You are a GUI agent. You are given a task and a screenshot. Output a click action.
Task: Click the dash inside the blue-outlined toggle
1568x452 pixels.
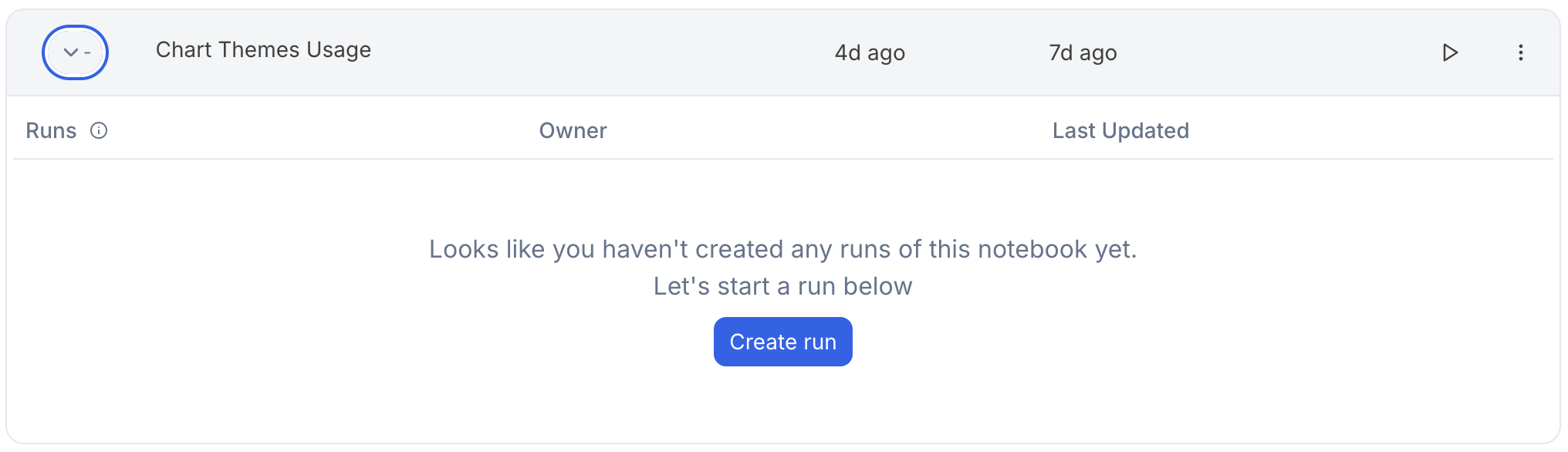(87, 52)
